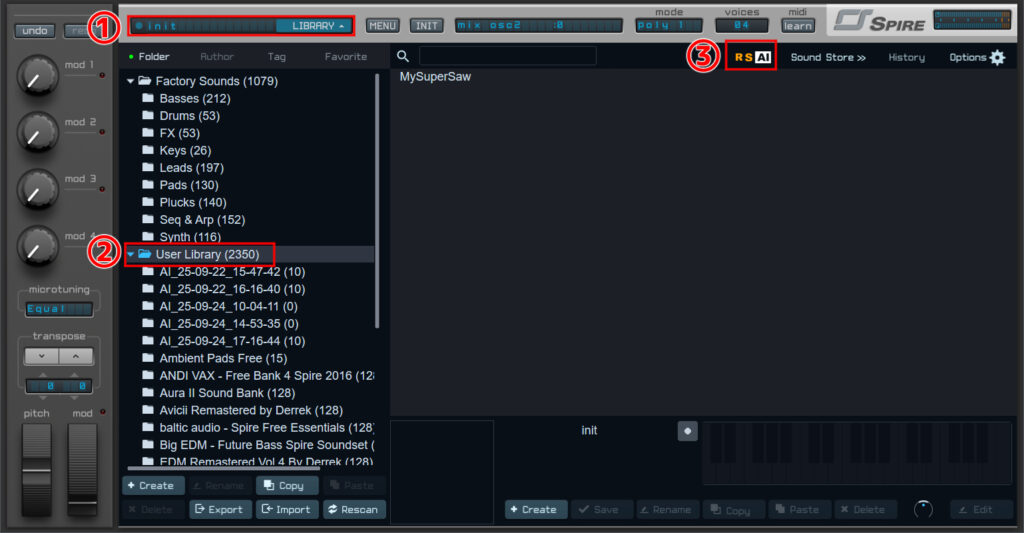This screenshot has width=1024, height=533.
Task: Toggle the mod 3 red indicator
Action: coord(103,189)
